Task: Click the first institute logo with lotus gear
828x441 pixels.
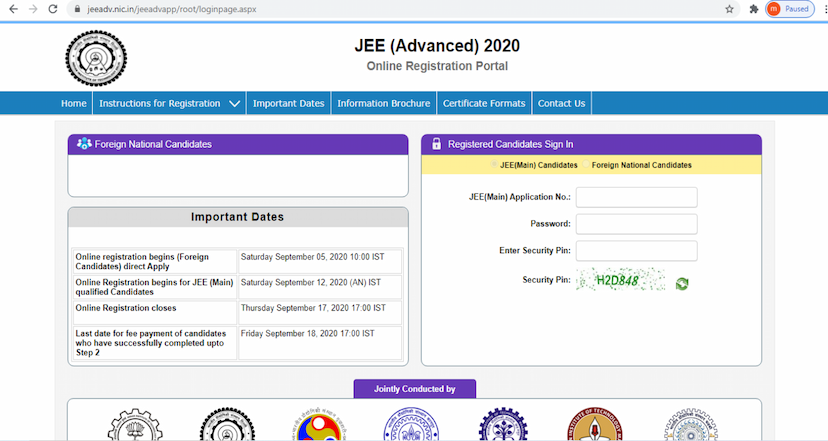Action: pyautogui.click(x=135, y=425)
